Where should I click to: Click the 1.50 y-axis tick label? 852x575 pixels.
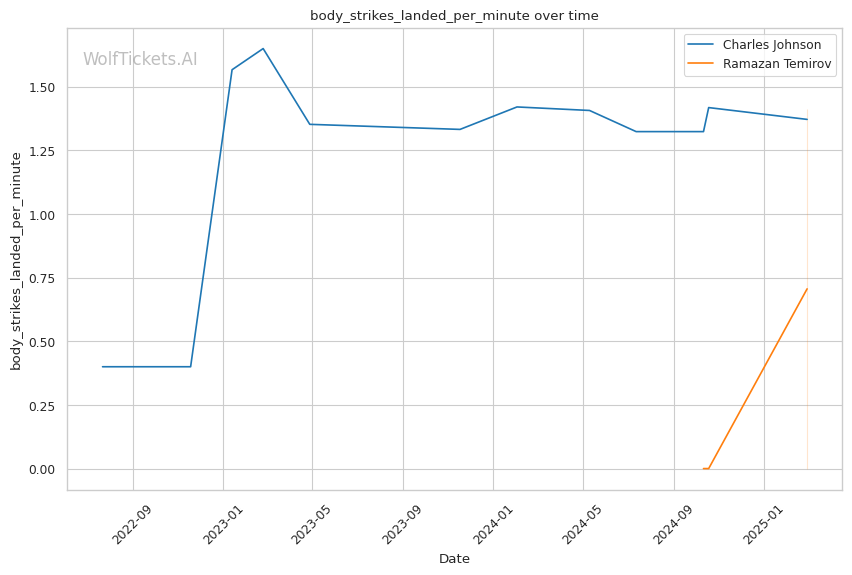coord(42,88)
